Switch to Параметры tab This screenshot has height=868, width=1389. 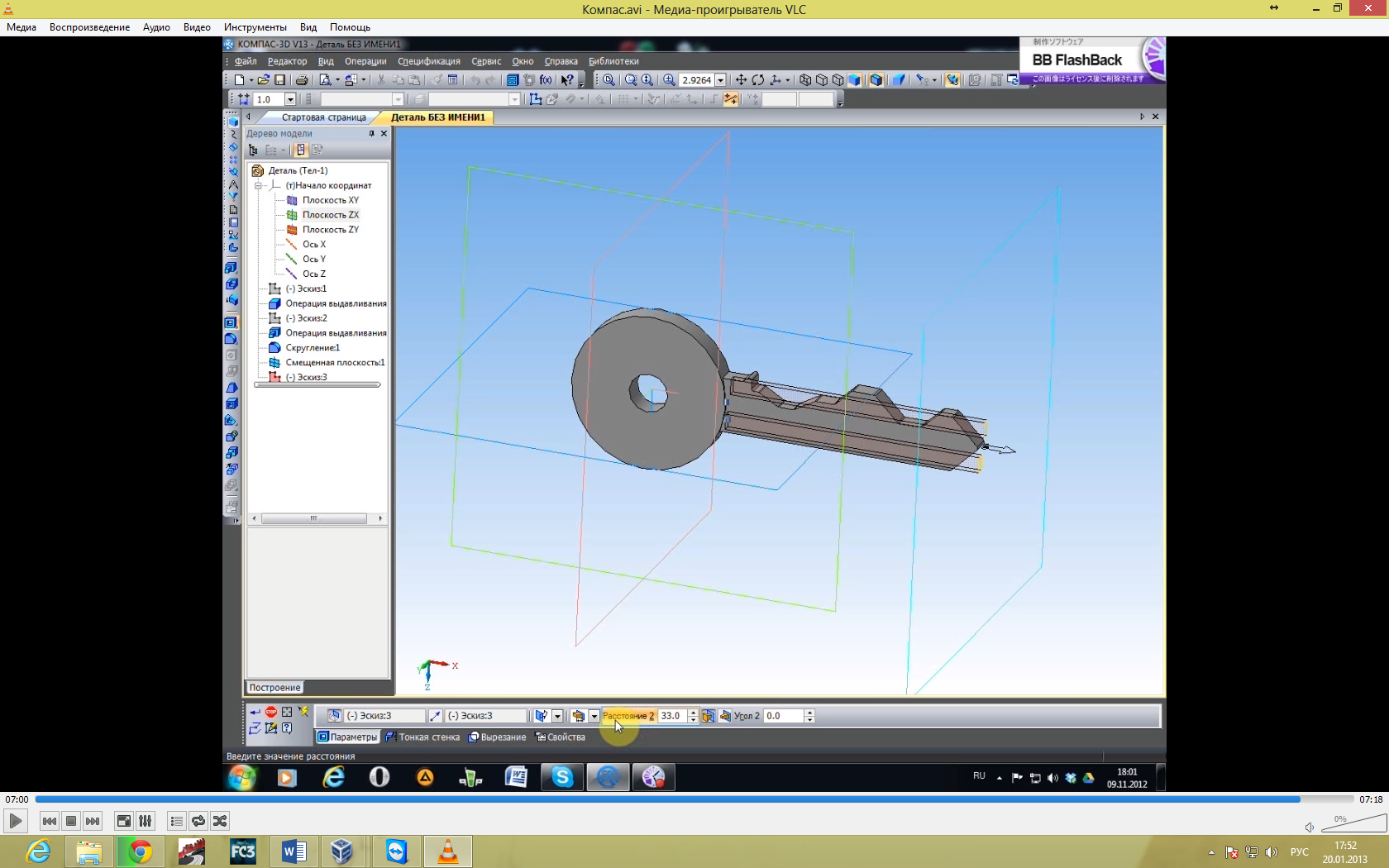[347, 737]
